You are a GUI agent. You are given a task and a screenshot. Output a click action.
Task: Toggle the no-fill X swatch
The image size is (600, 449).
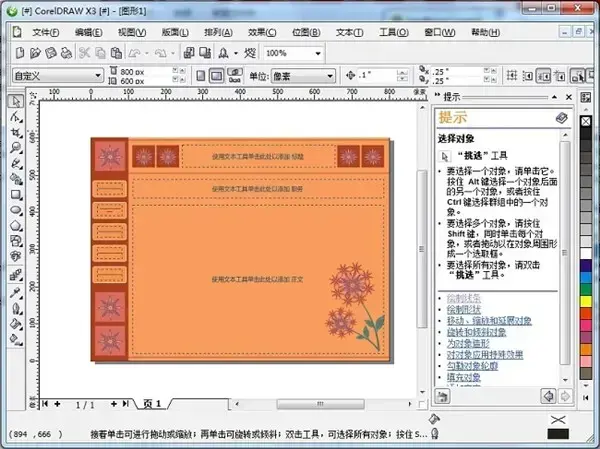tap(585, 122)
